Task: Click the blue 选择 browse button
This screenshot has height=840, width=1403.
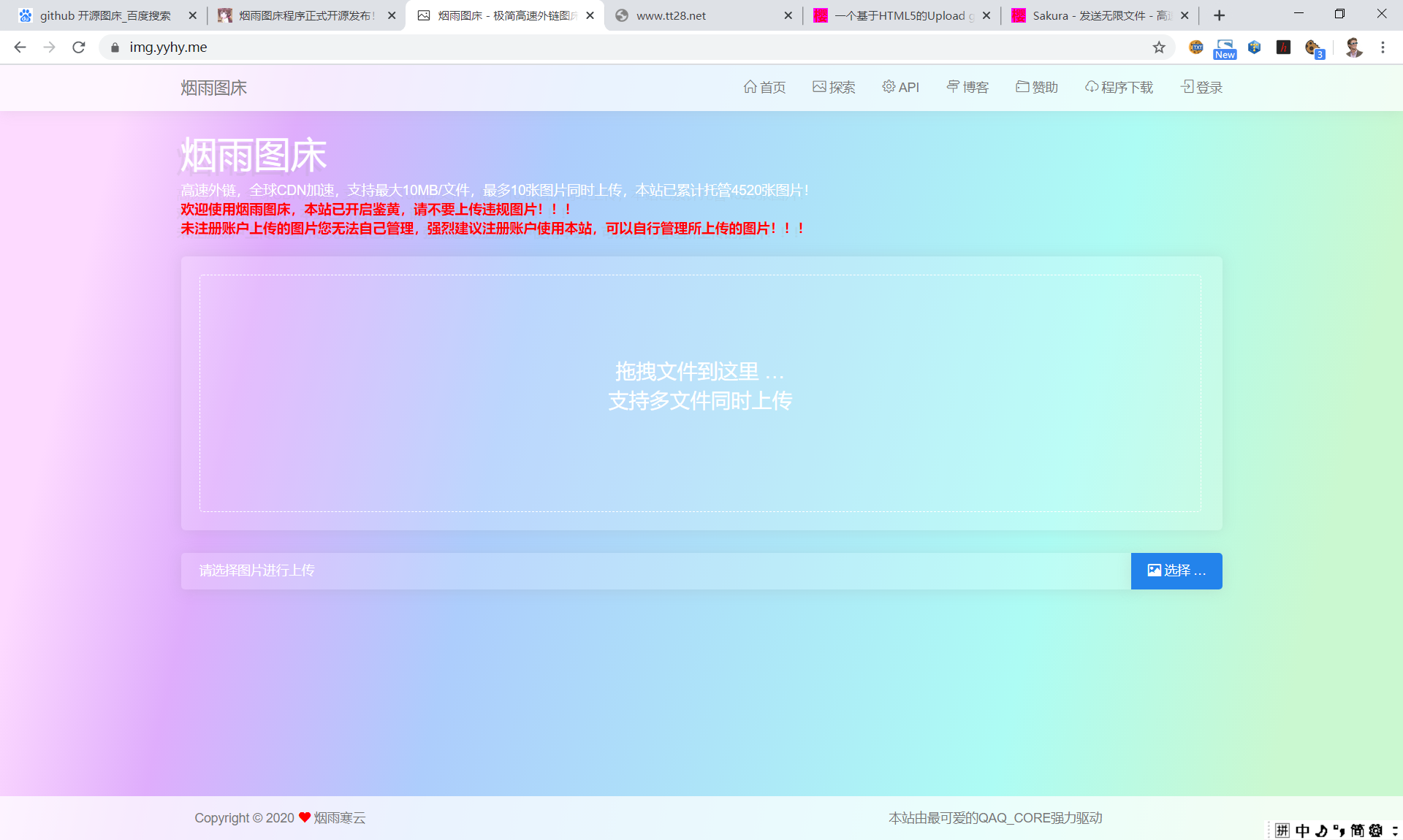Action: (1176, 570)
